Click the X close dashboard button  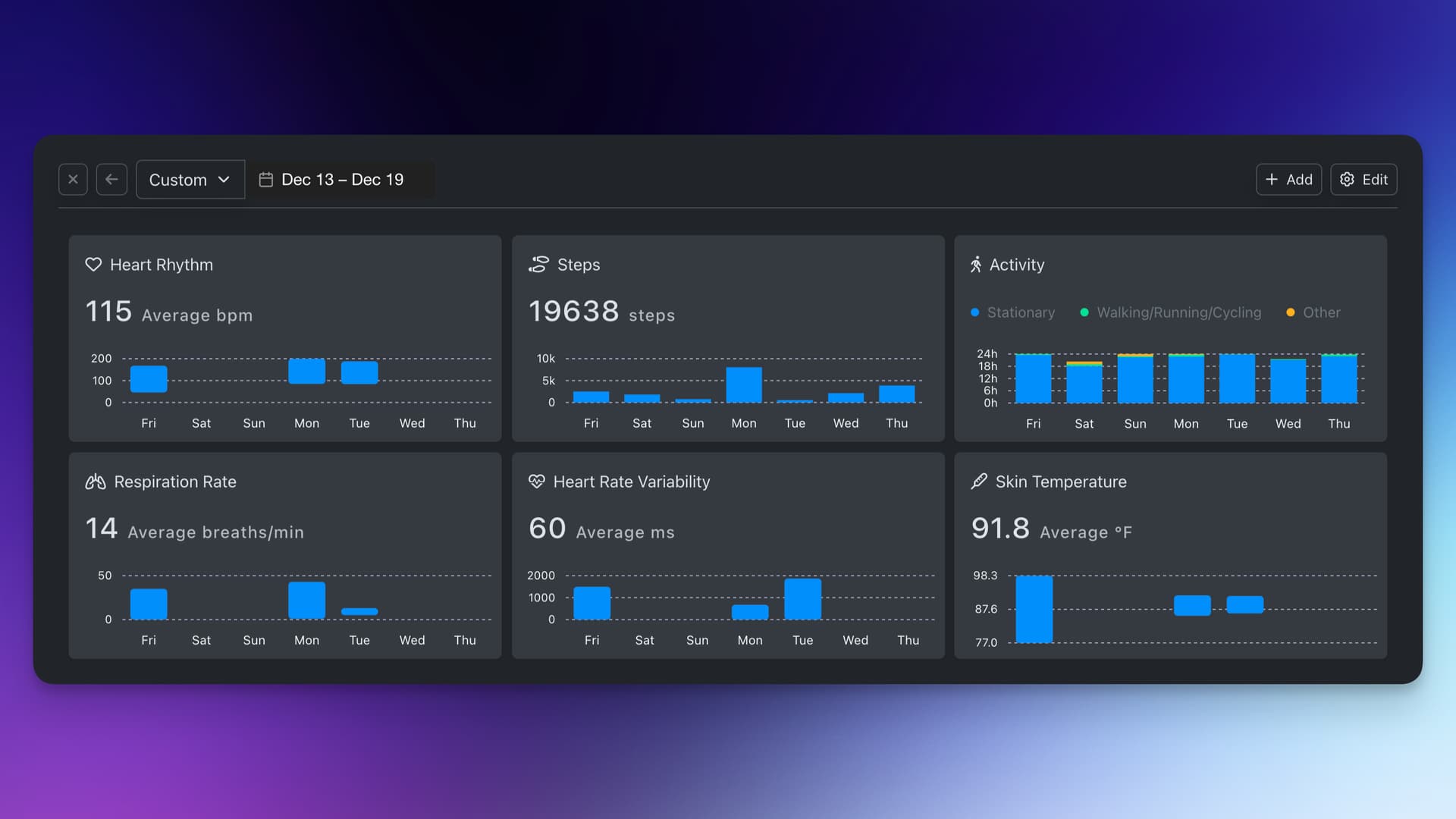pos(73,180)
